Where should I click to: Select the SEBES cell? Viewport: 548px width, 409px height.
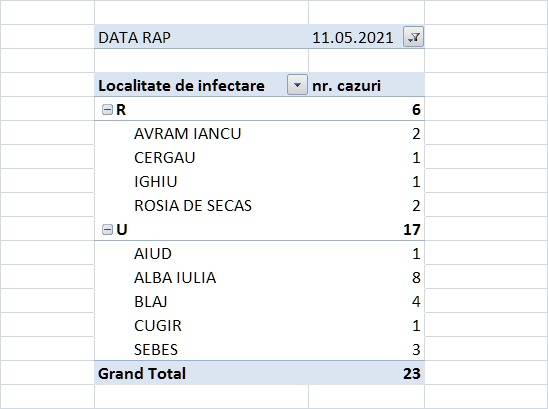202,349
